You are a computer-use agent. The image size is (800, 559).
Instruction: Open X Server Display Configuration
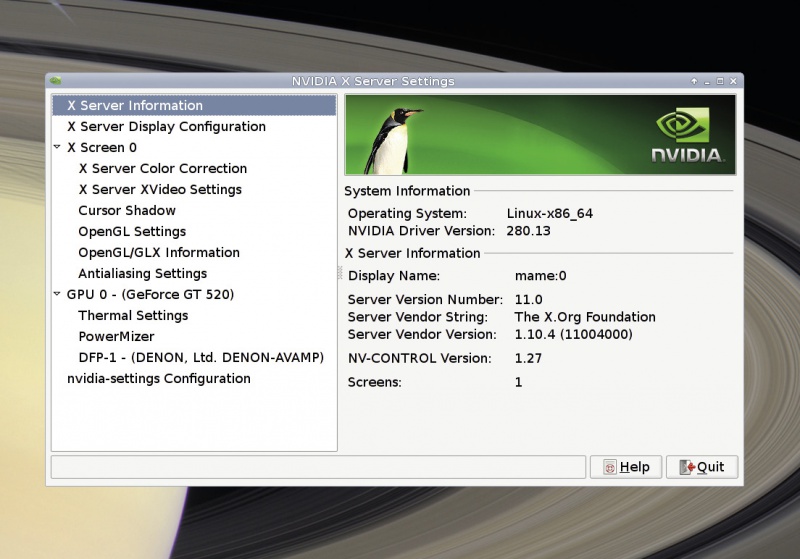coord(166,126)
